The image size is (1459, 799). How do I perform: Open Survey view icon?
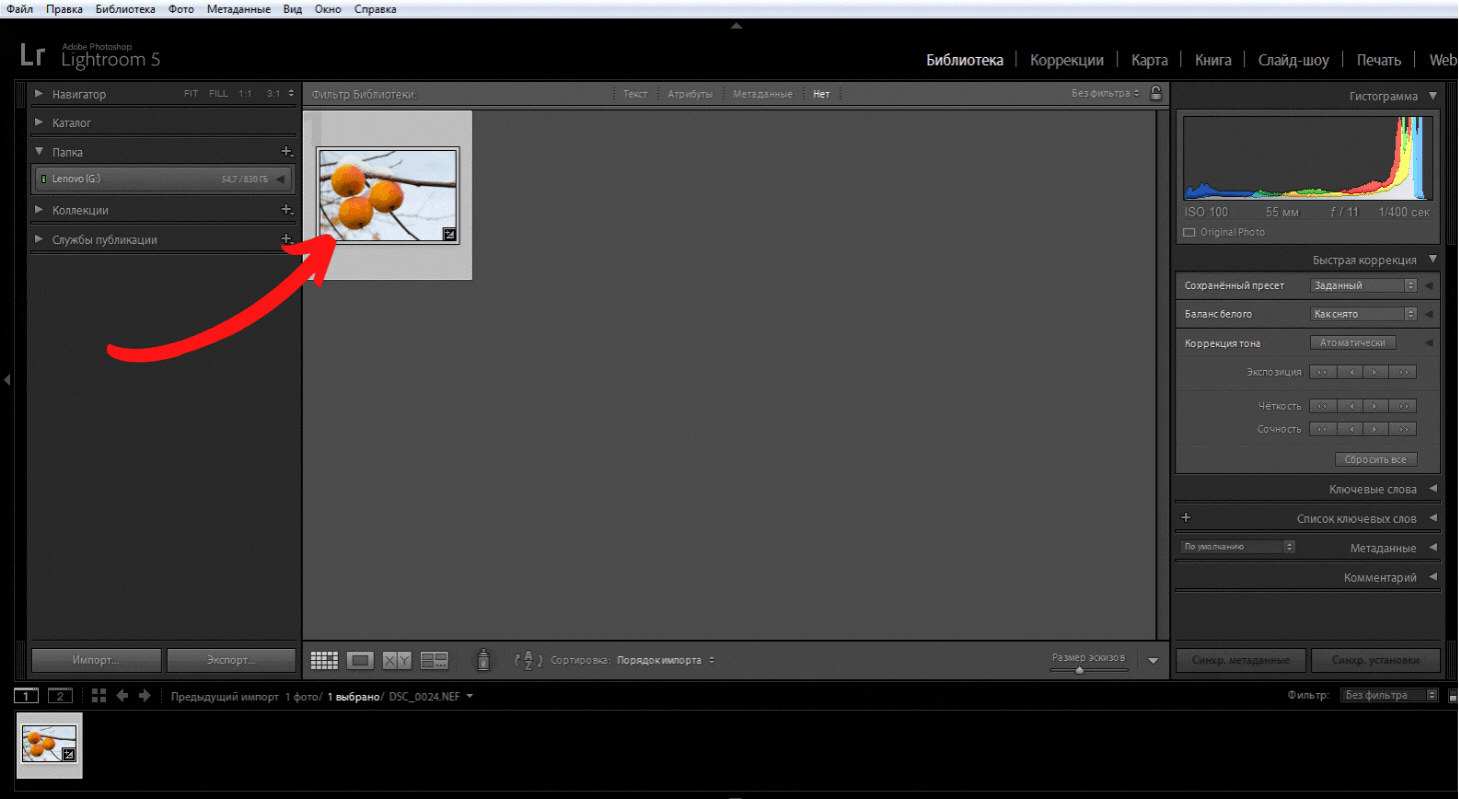(434, 660)
